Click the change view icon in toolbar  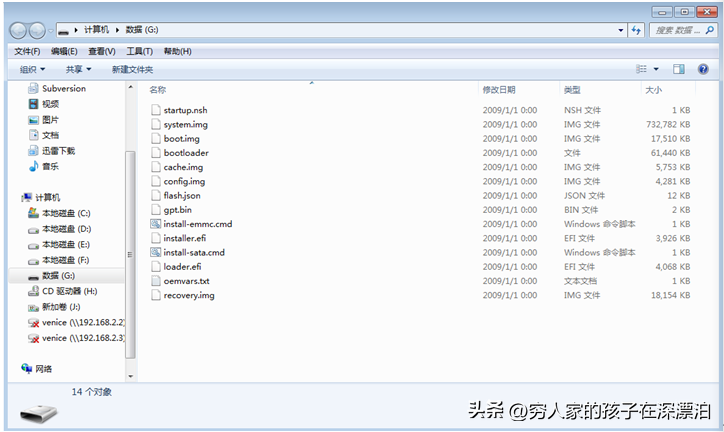(641, 69)
